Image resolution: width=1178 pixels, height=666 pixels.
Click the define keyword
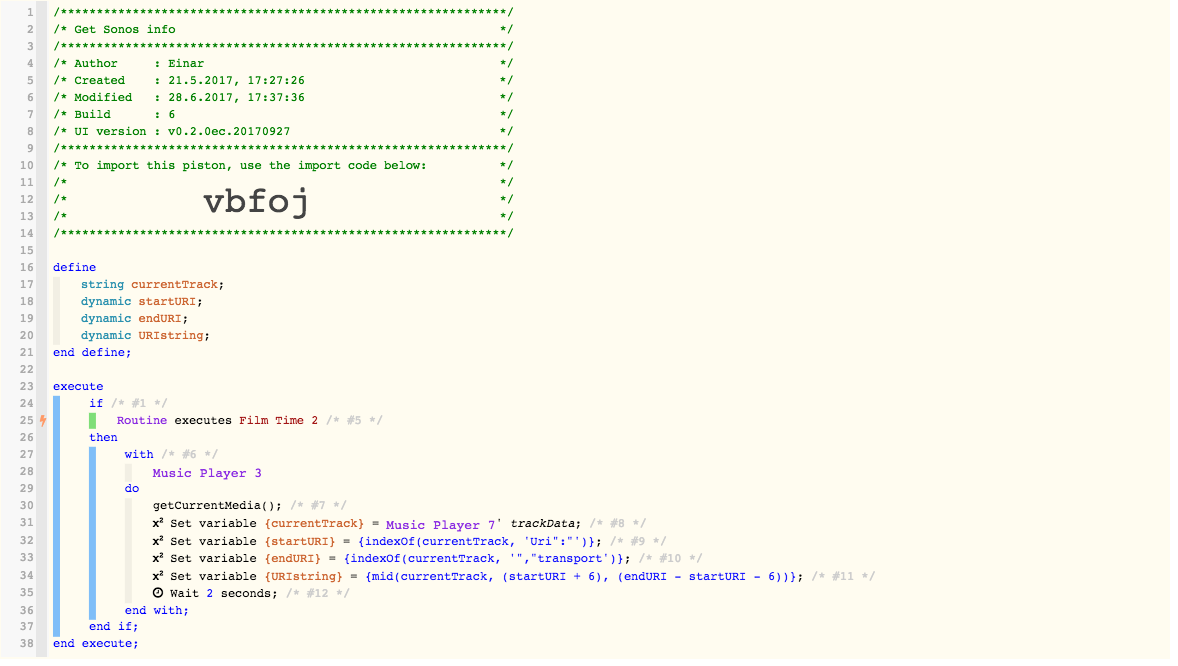pos(74,268)
